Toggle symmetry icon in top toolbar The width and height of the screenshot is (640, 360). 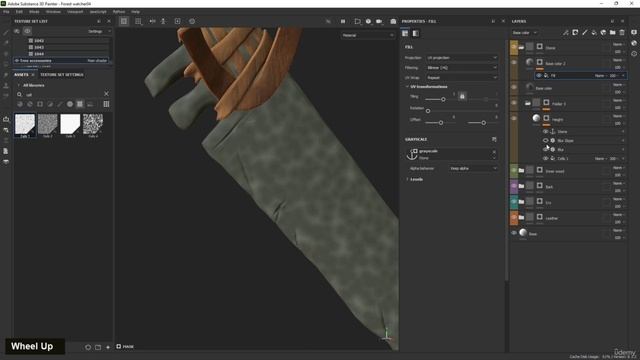152,21
